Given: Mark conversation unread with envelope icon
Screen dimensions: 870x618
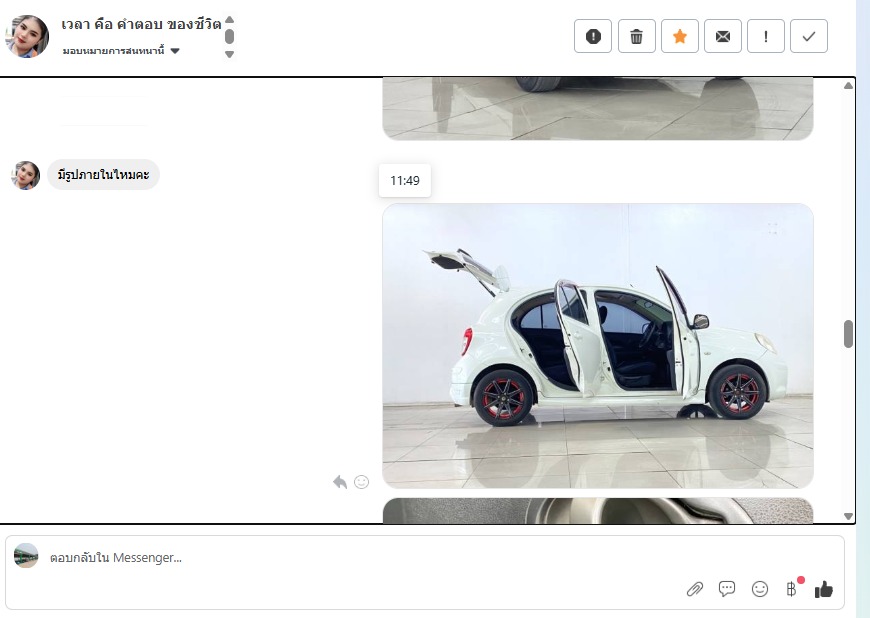Looking at the screenshot, I should (722, 36).
